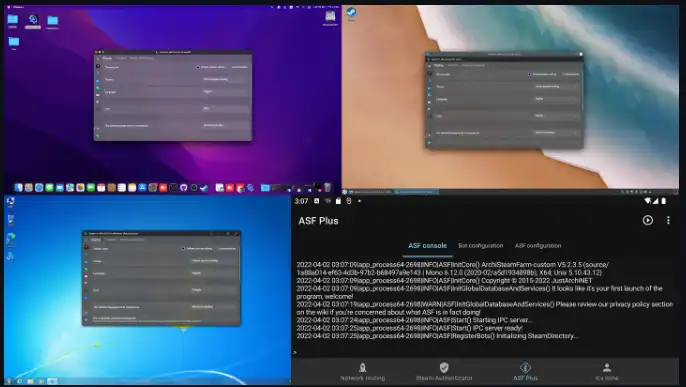Open the Microsoft Edge icon on Windows desktop
686x387 pixels.
coord(10,238)
